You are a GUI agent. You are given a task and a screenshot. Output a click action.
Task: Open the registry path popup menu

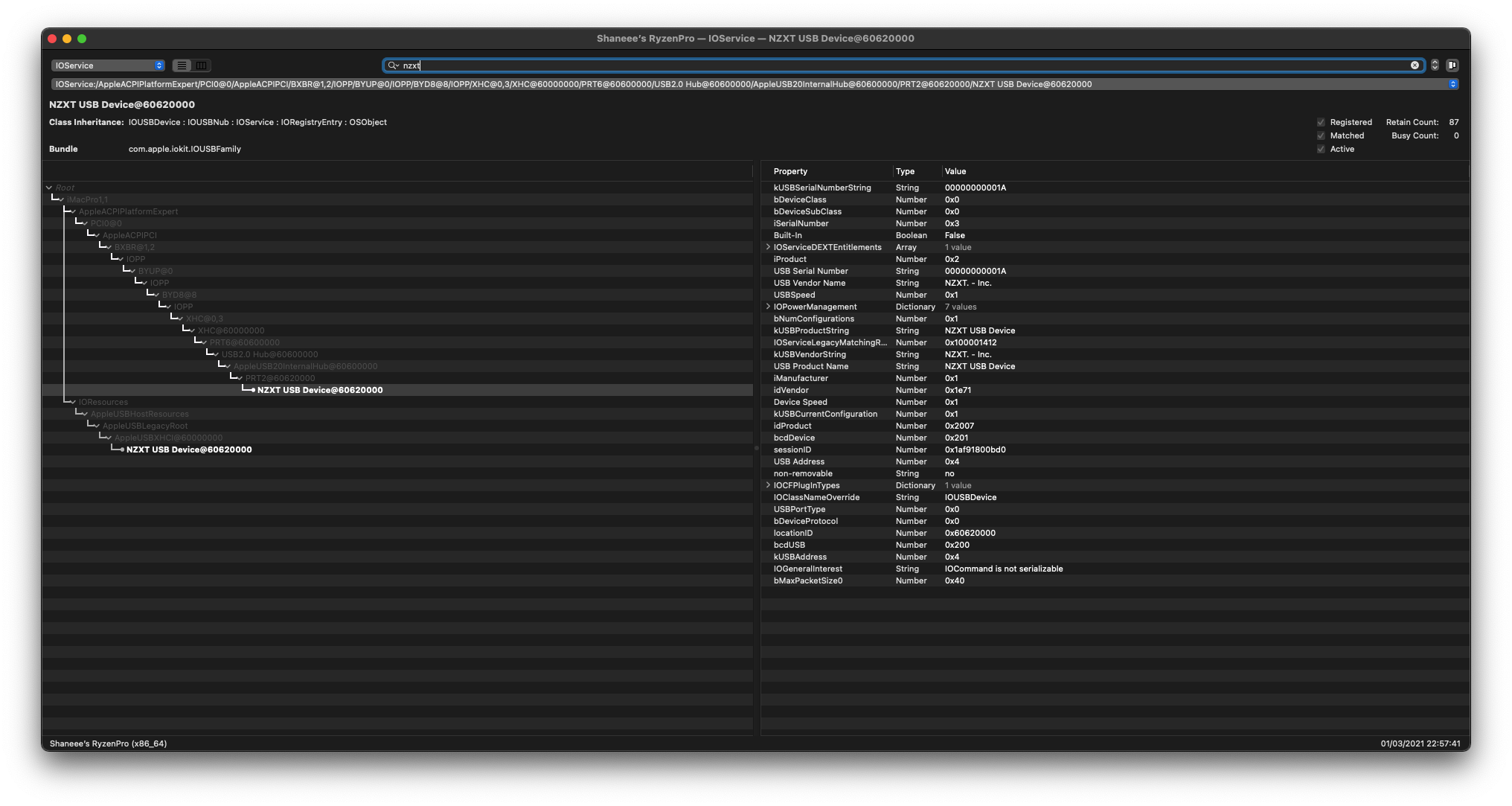pyautogui.click(x=1452, y=84)
